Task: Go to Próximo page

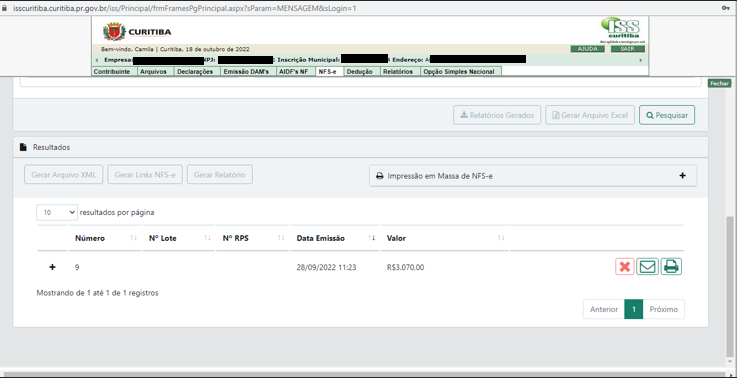Action: click(664, 309)
